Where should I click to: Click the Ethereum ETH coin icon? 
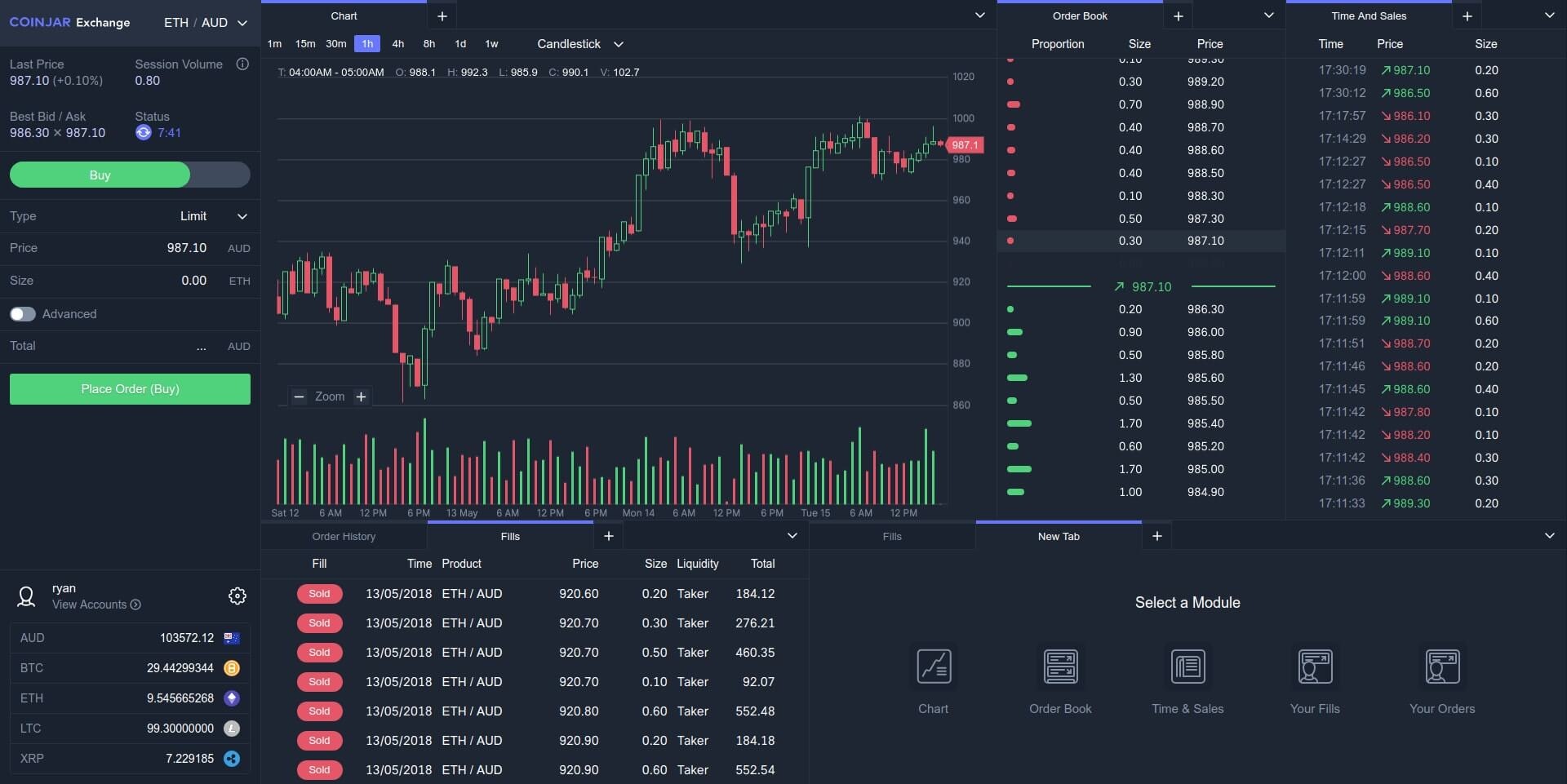232,698
